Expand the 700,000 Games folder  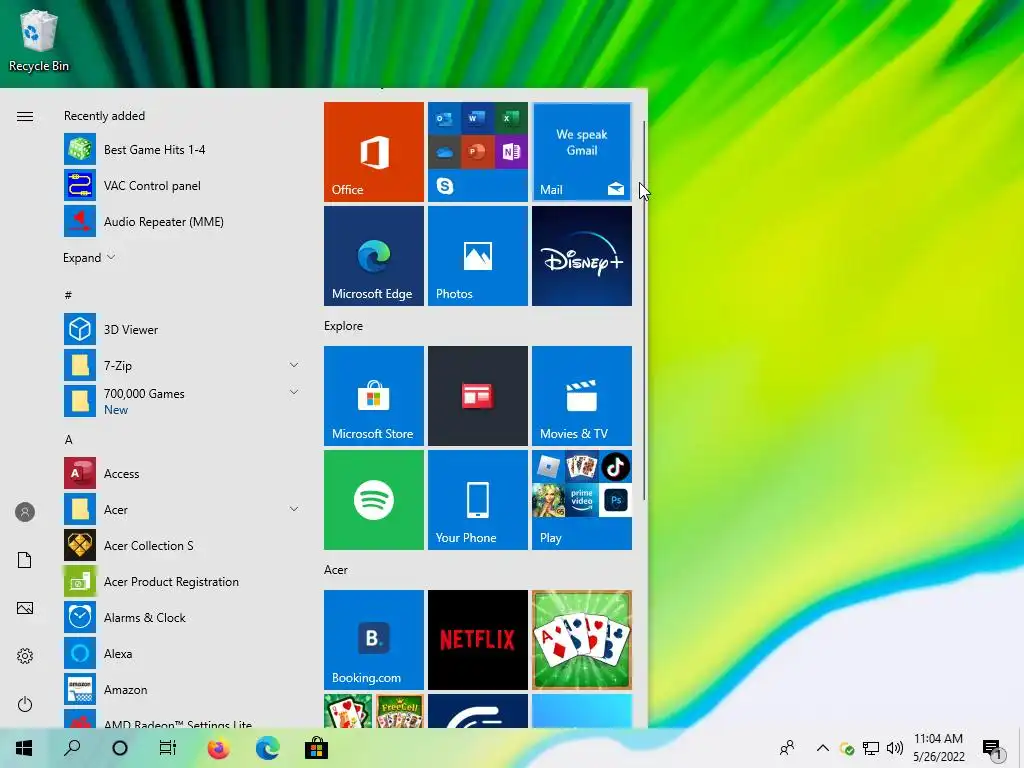[294, 392]
